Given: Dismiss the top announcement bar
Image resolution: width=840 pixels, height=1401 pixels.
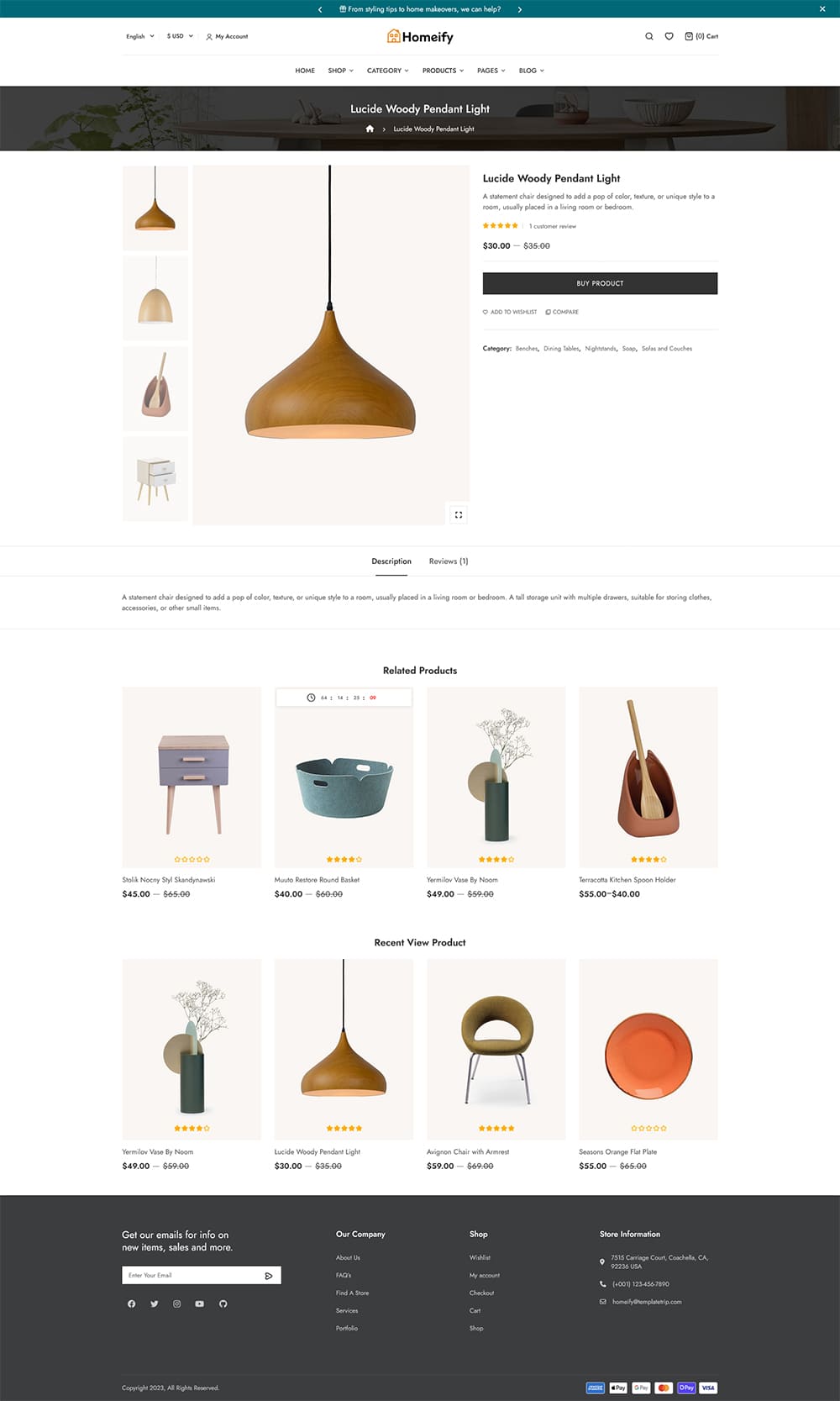Looking at the screenshot, I should [822, 8].
